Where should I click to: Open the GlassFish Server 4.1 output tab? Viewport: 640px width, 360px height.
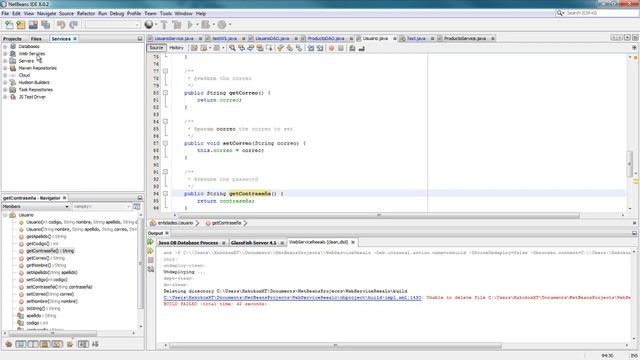pos(253,243)
